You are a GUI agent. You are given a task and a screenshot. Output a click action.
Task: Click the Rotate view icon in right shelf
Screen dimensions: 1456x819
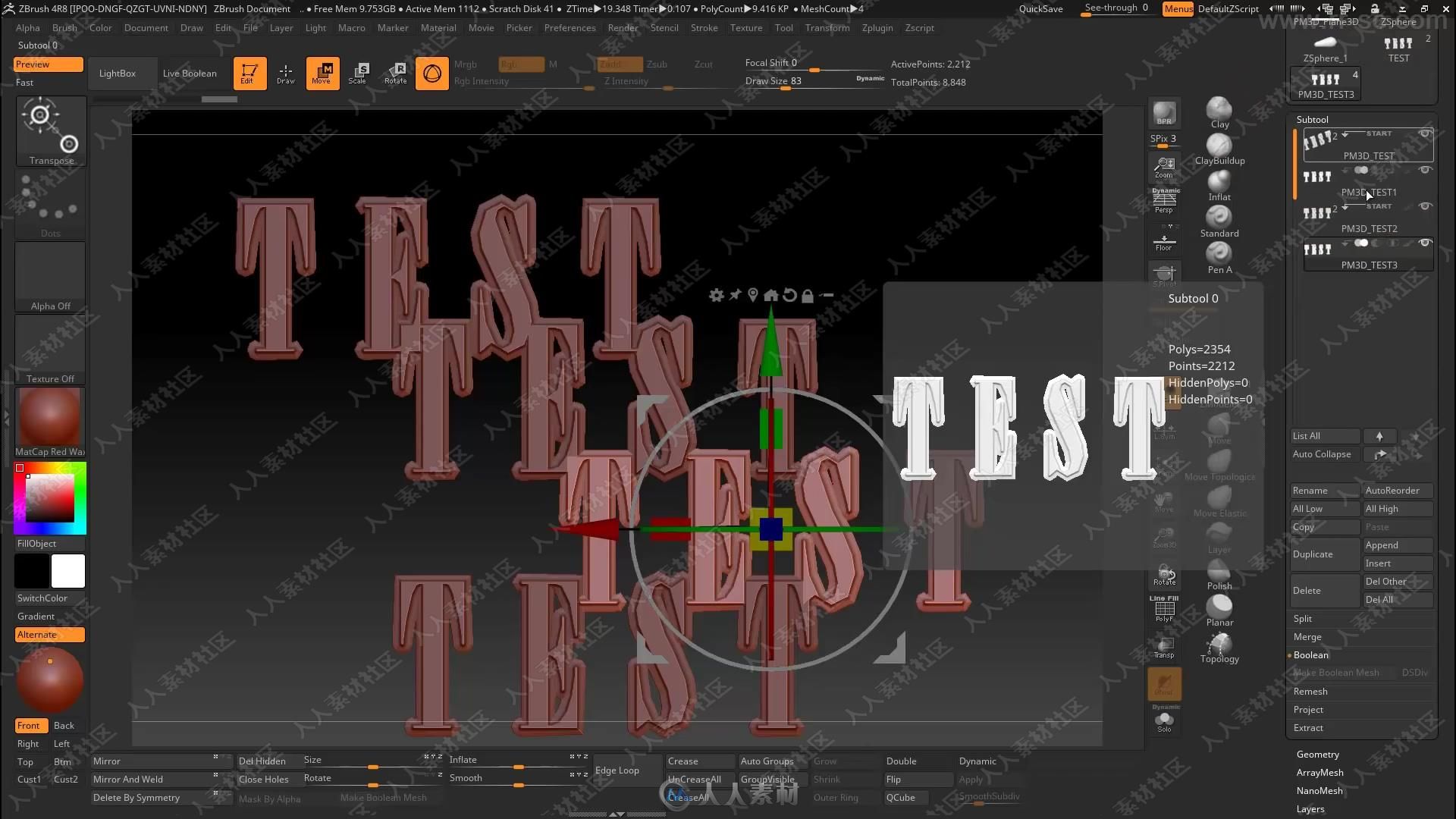(x=1164, y=576)
